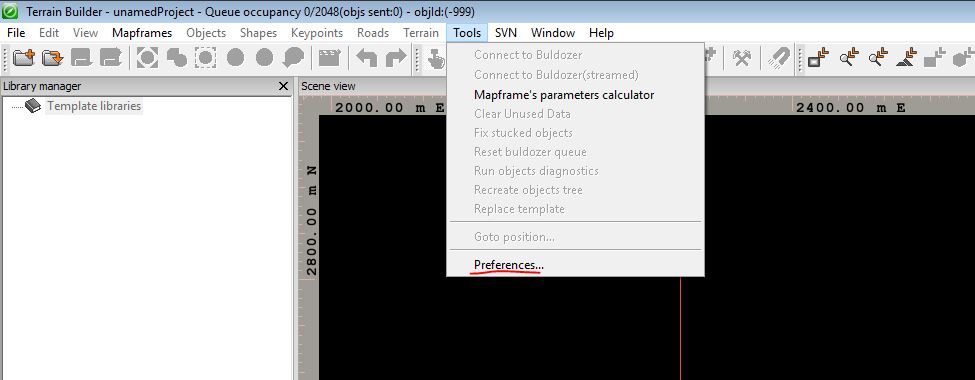Click the grayed save-as icon with arrow

(111, 58)
